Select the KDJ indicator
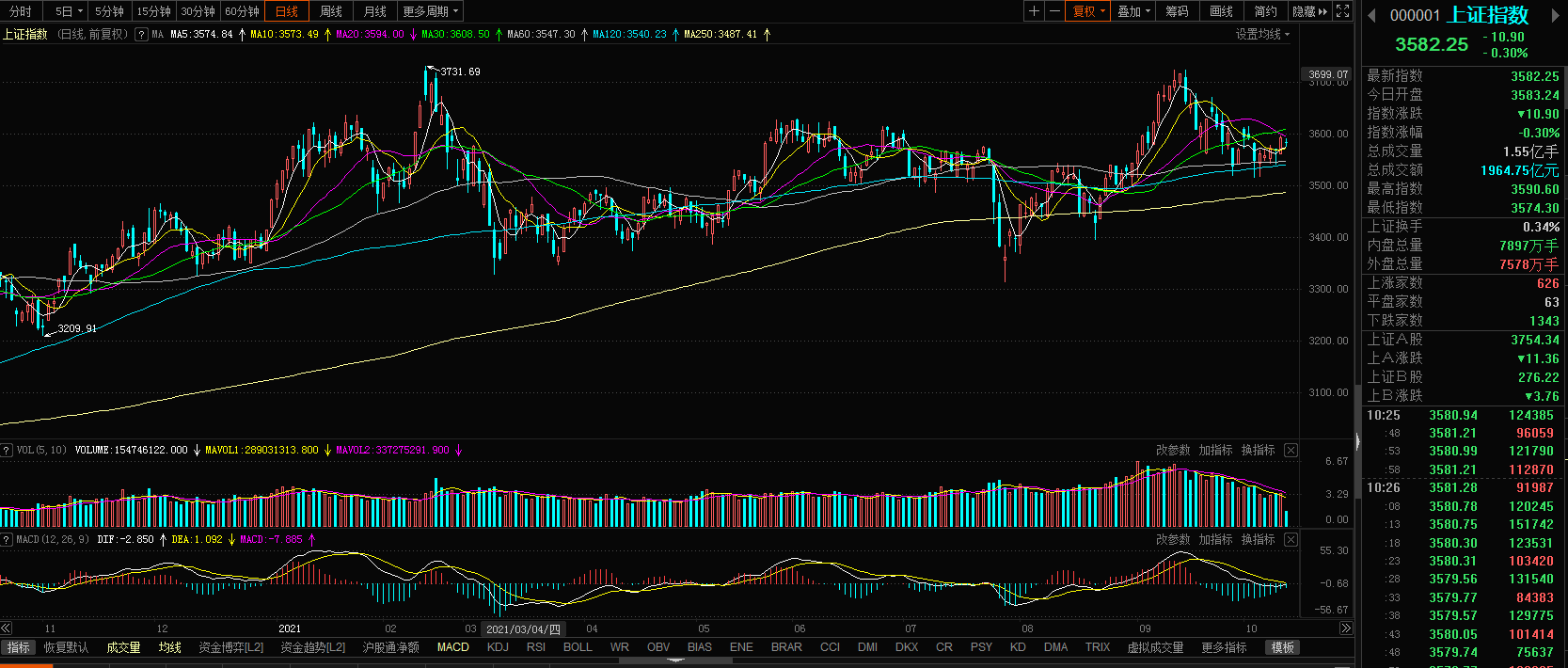Screen dimensions: 1568x668 coord(498,647)
